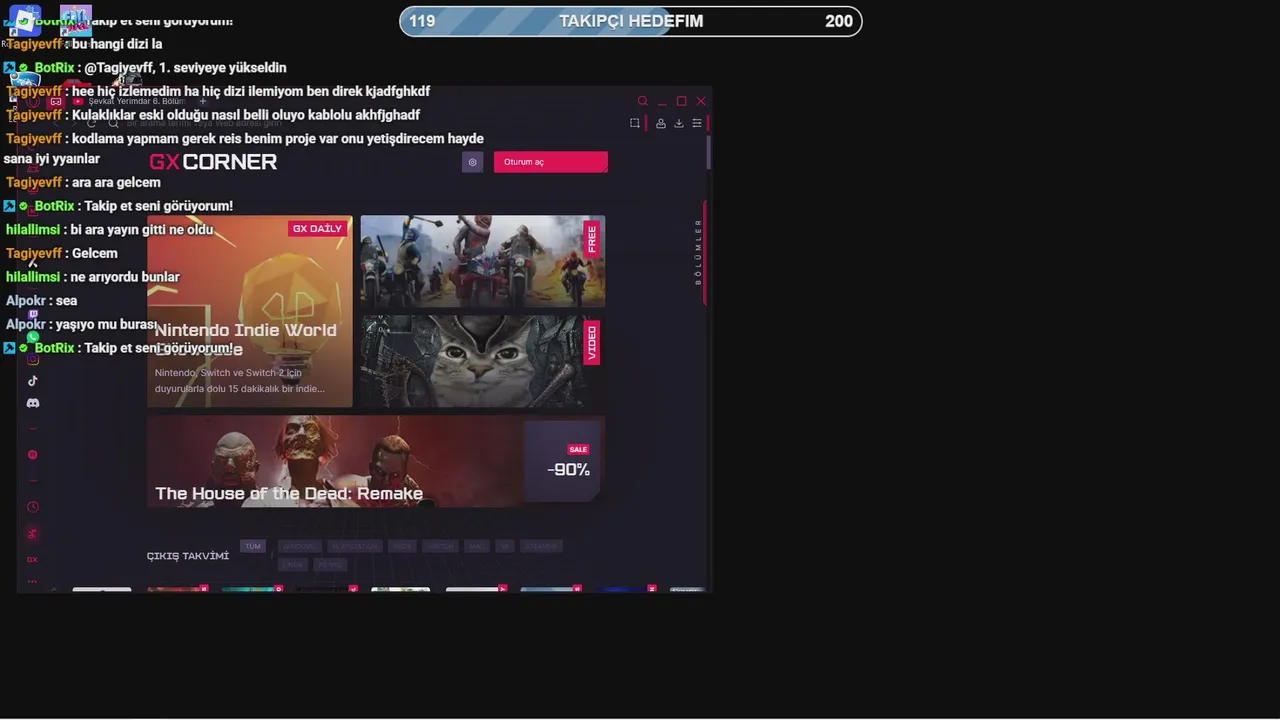The width and height of the screenshot is (1280, 720).
Task: Open the FREE bikers game card
Action: (482, 261)
